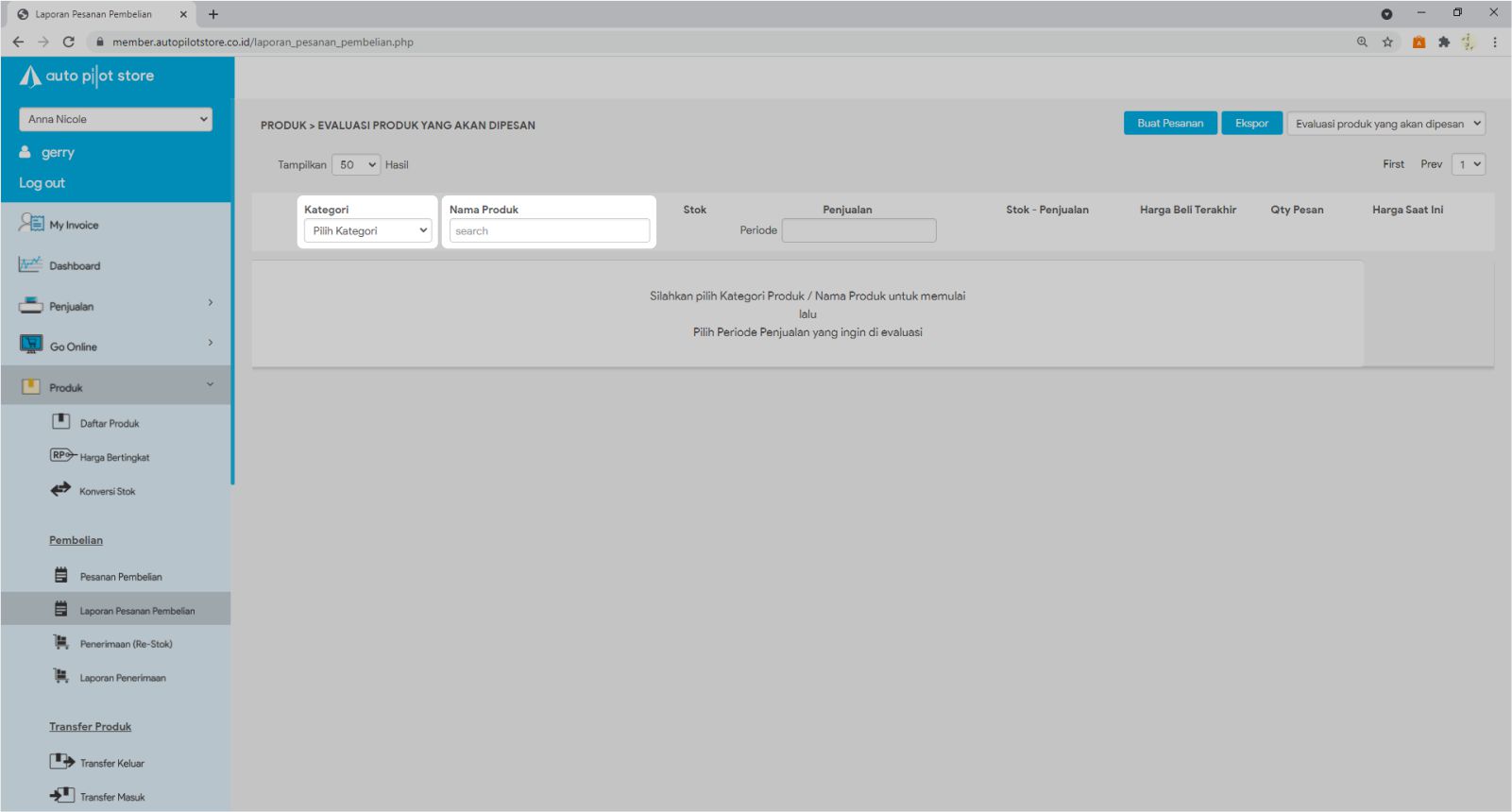
Task: Click the Transfer Masuk icon
Action: tap(62, 796)
